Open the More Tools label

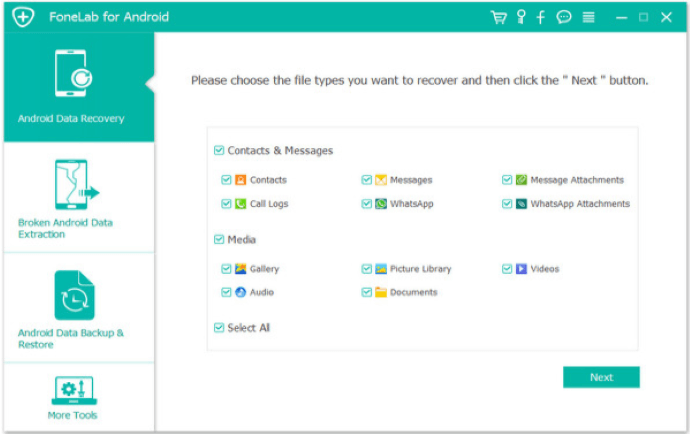(72, 415)
